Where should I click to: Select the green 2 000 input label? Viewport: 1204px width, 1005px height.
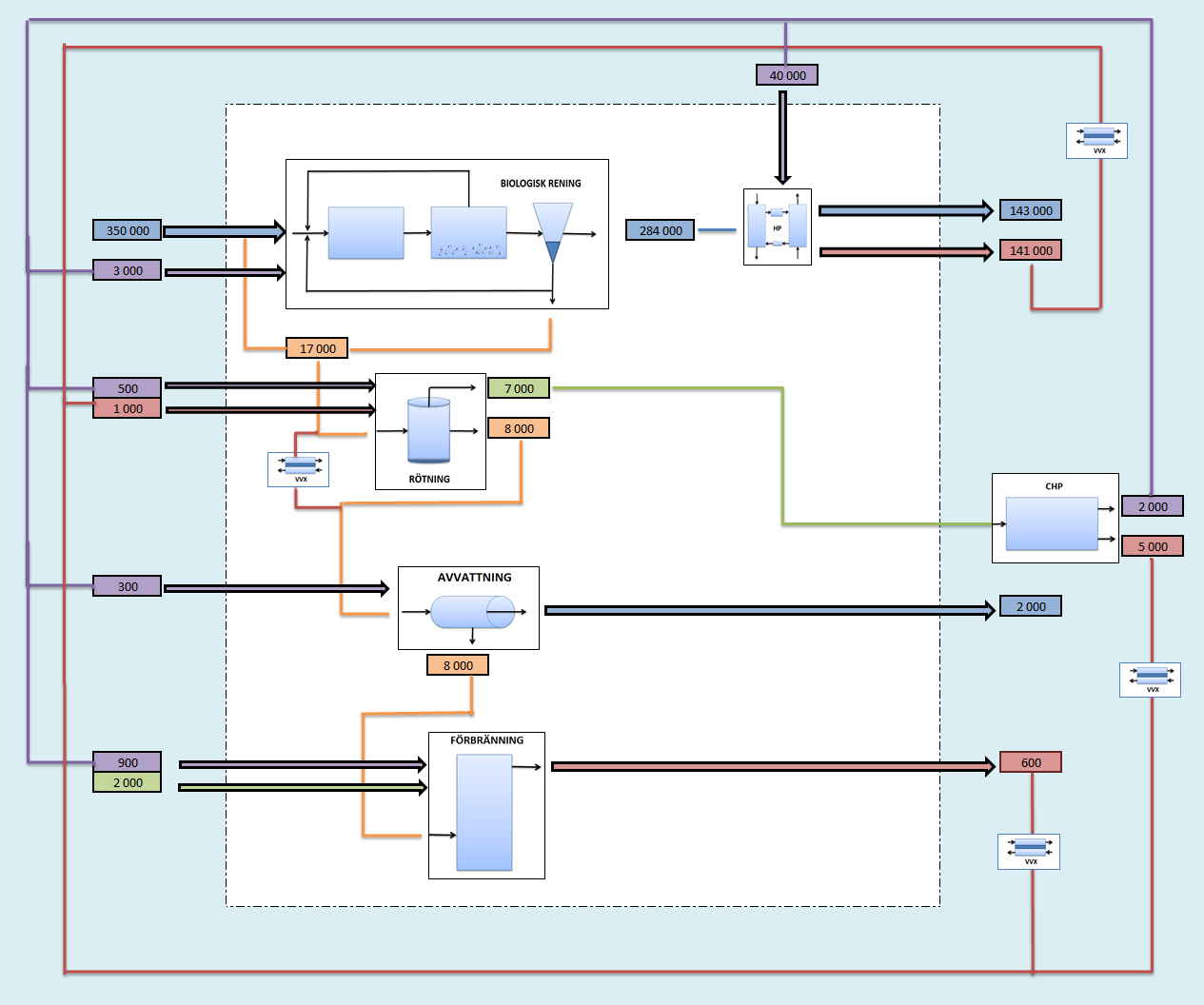(128, 782)
